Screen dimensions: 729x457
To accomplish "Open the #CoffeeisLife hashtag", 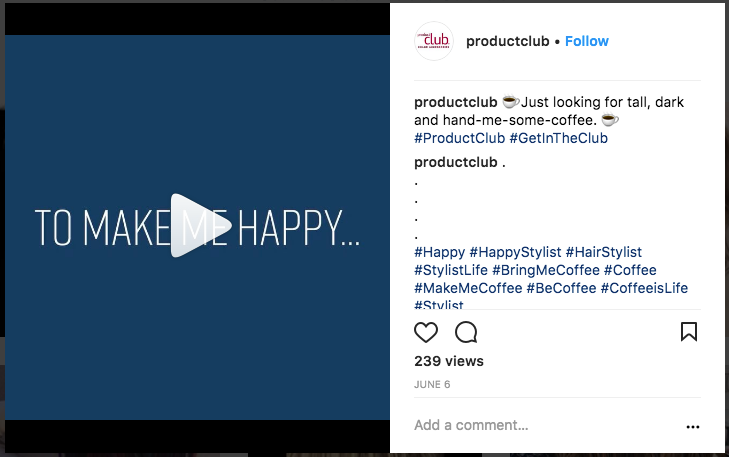I will [x=644, y=288].
